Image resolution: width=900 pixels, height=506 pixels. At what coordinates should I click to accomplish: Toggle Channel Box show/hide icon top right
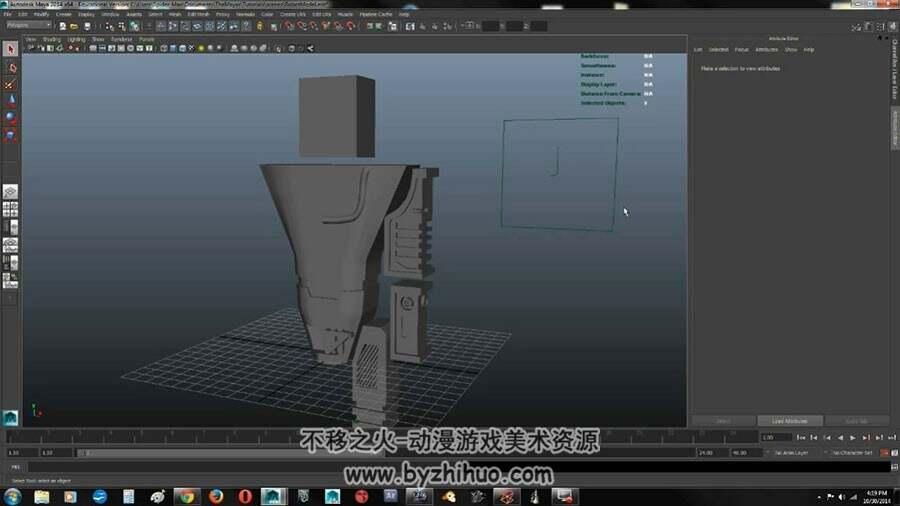click(x=893, y=26)
